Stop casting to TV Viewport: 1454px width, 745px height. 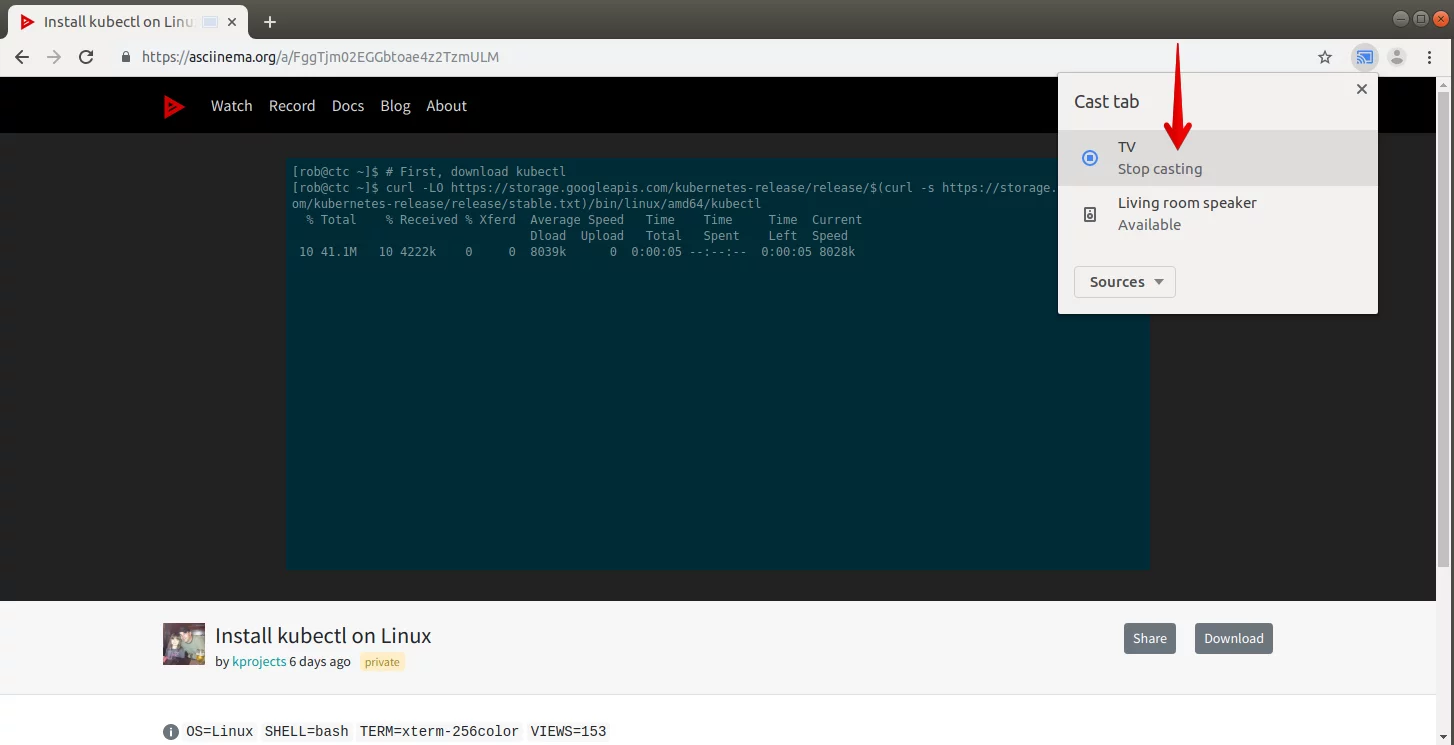(1217, 158)
